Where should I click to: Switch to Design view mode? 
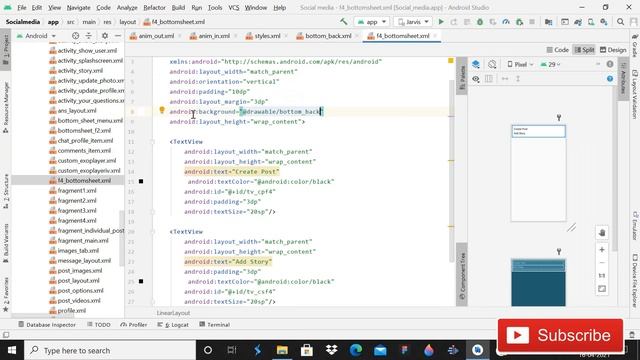point(613,50)
